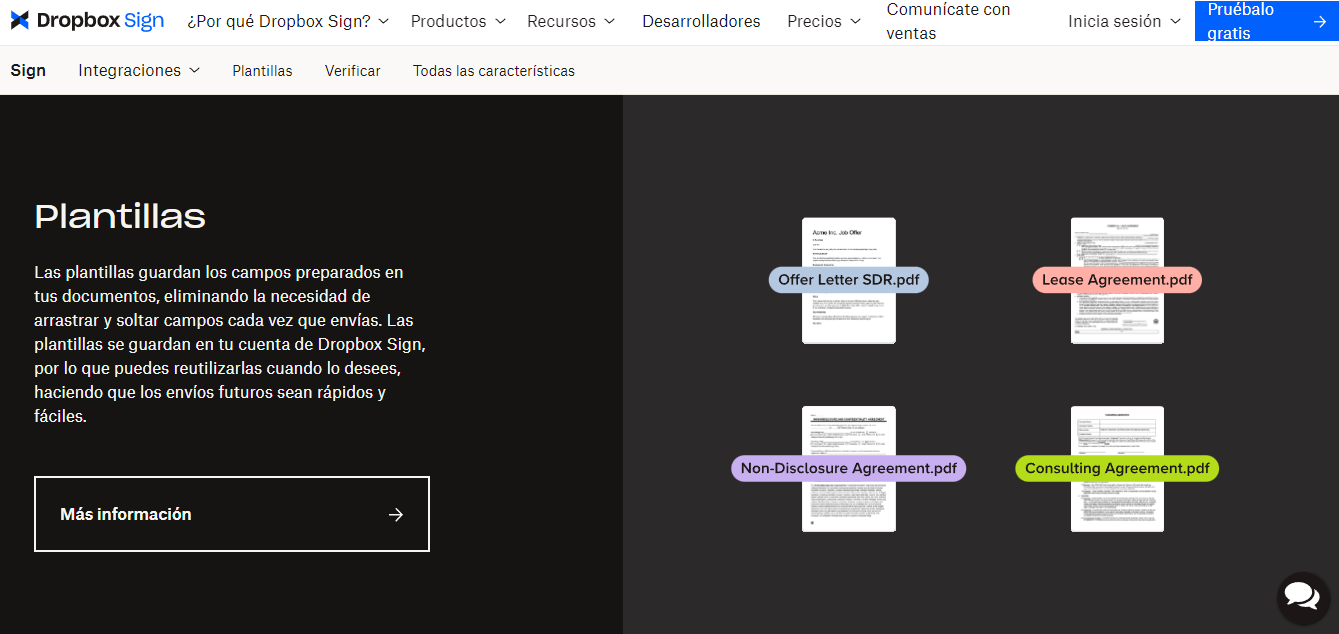The width and height of the screenshot is (1339, 634).
Task: Select the Offer Letter SDR.pdf label
Action: (x=848, y=280)
